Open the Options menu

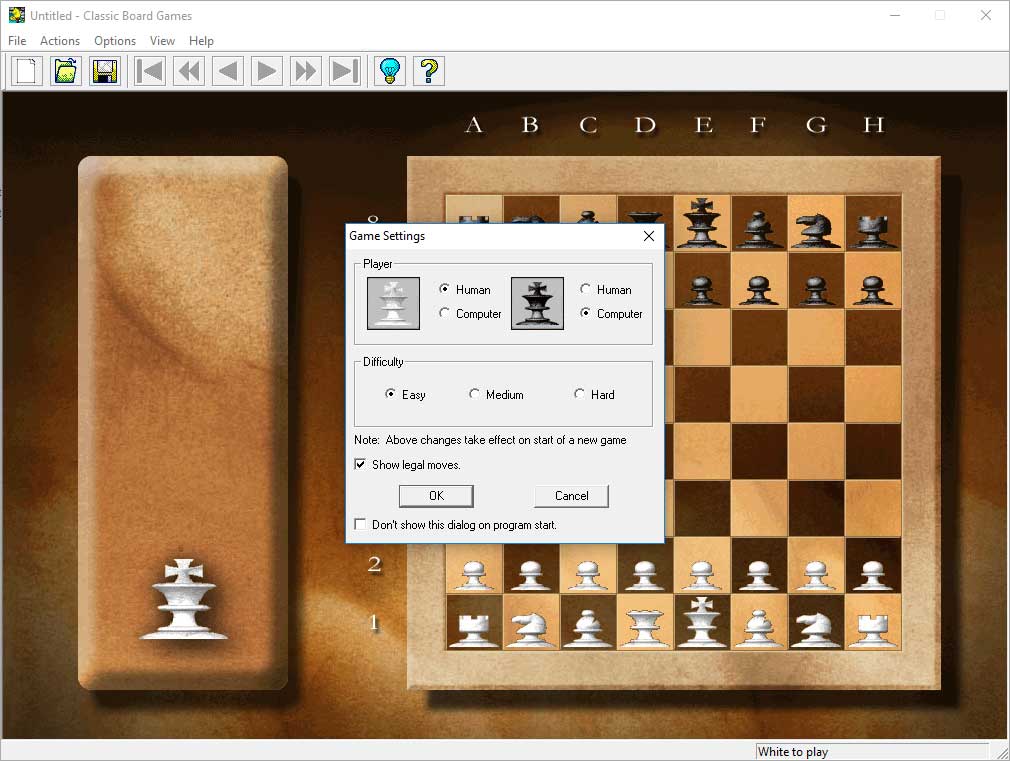tap(115, 41)
